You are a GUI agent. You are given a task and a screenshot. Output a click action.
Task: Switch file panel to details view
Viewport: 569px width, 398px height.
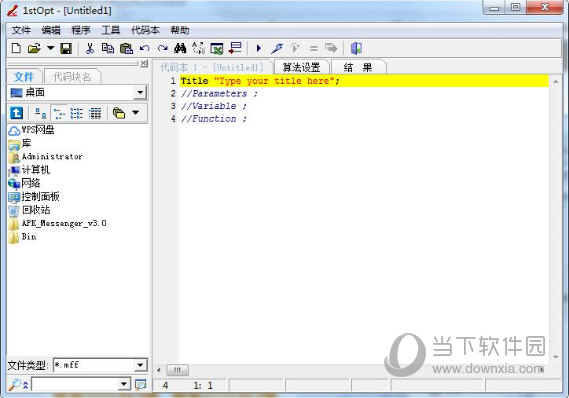(95, 113)
